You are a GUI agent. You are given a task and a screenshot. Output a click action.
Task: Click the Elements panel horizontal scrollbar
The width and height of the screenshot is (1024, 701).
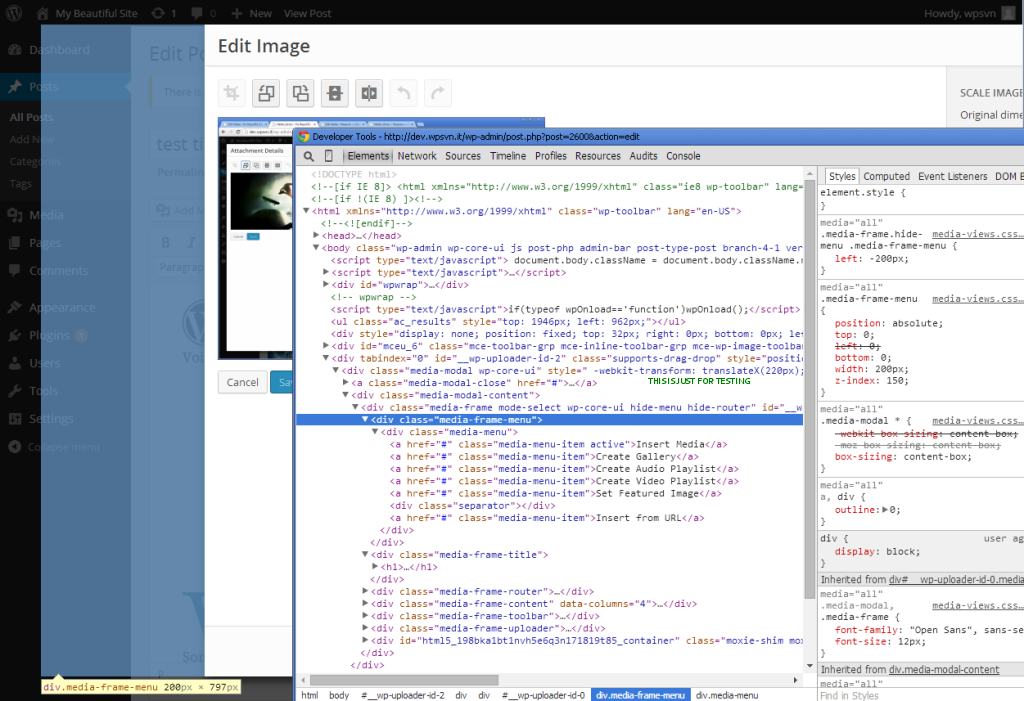tap(404, 680)
